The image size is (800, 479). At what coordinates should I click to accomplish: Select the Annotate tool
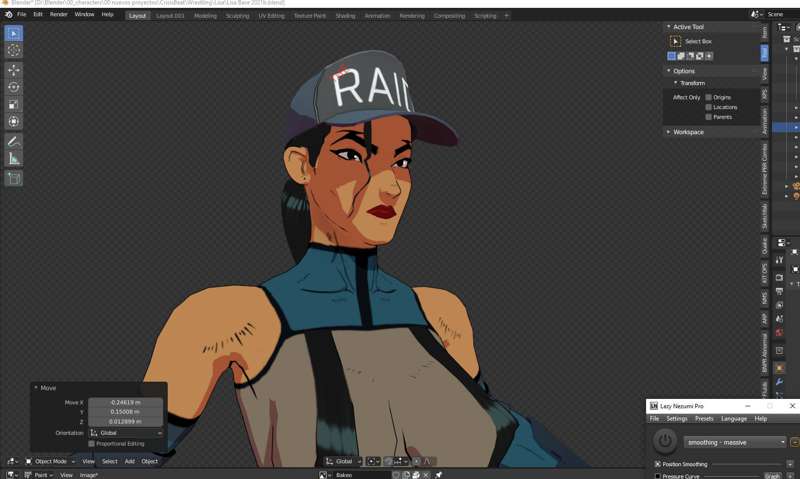(x=14, y=141)
